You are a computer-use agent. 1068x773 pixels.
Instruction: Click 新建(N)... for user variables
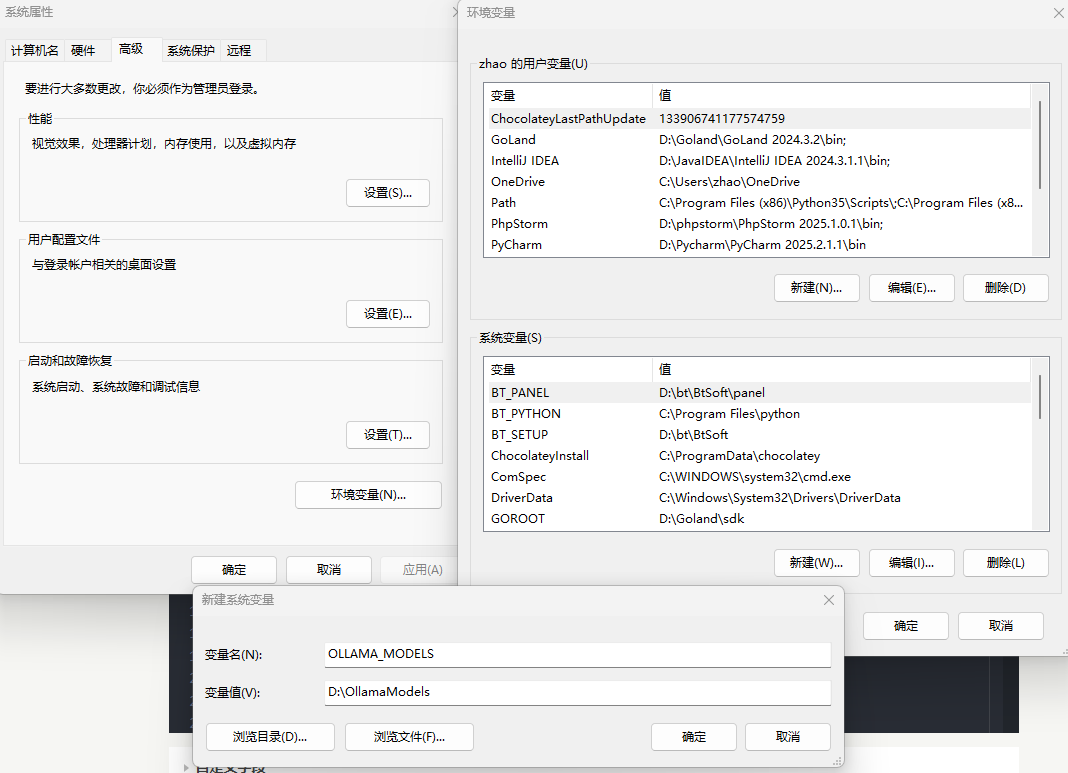tap(816, 288)
